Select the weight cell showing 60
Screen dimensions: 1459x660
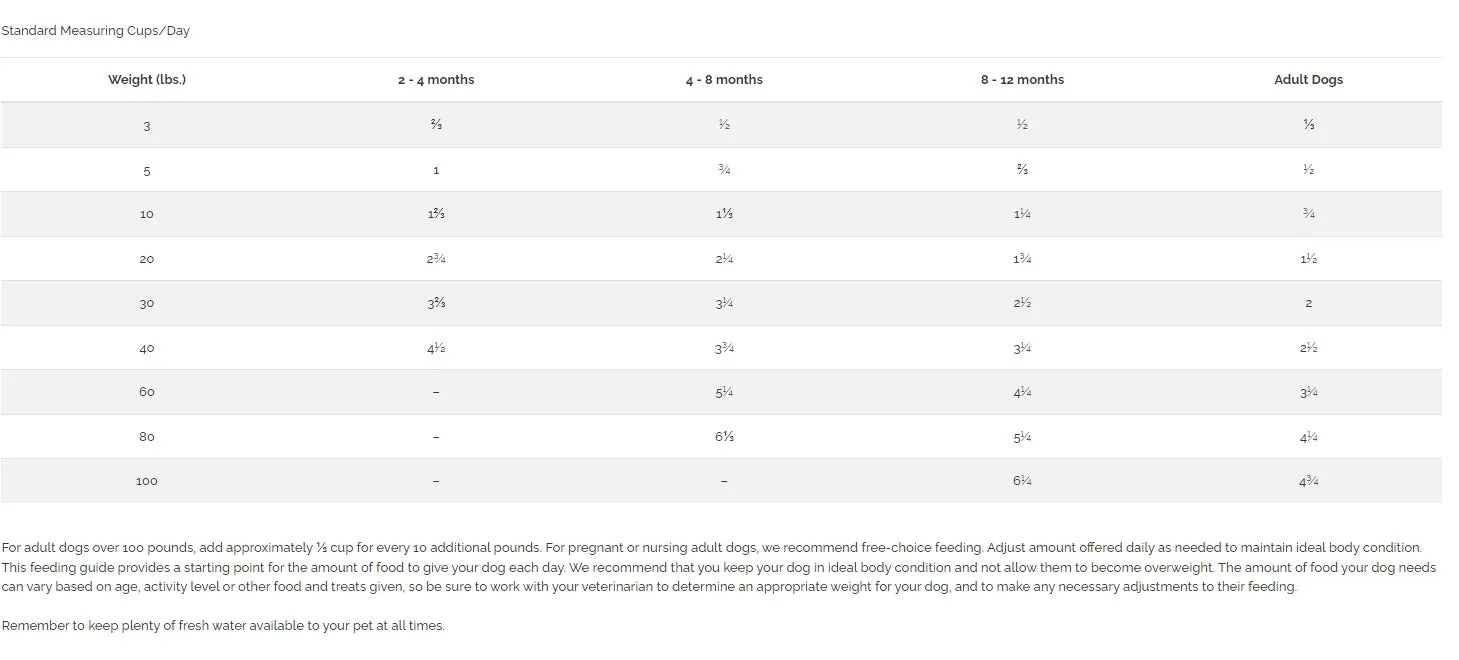click(147, 392)
